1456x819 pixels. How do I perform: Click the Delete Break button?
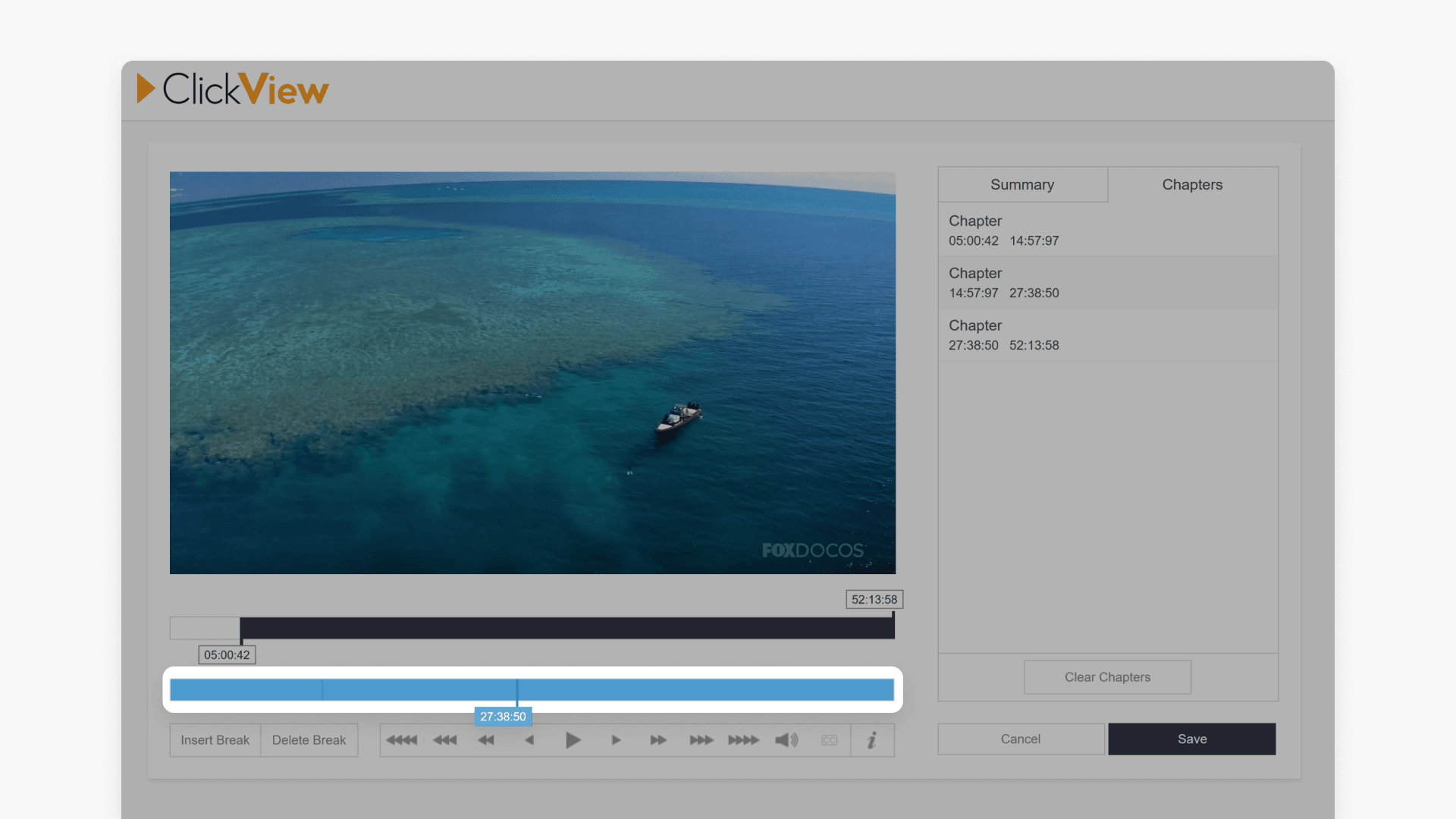pos(309,740)
